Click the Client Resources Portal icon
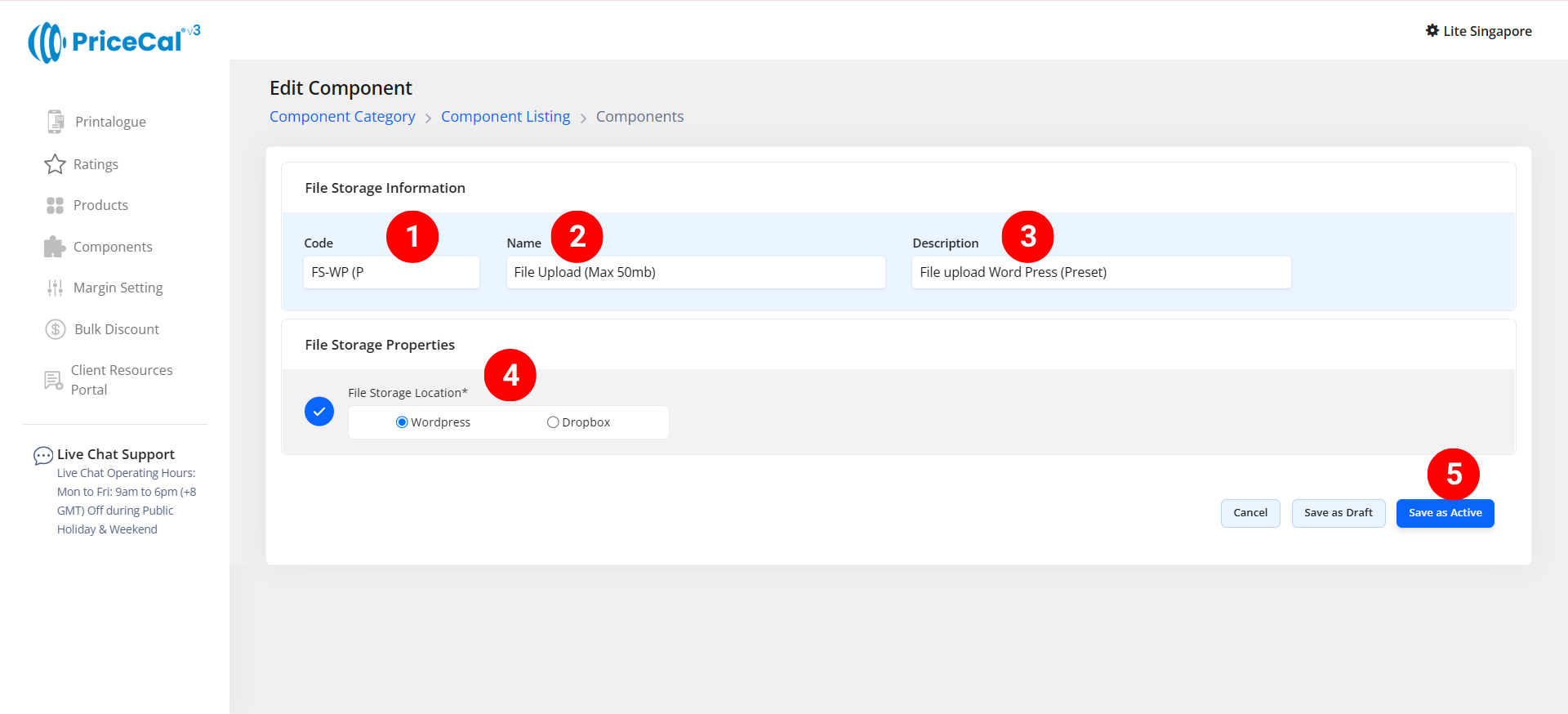The width and height of the screenshot is (1568, 714). click(x=53, y=380)
